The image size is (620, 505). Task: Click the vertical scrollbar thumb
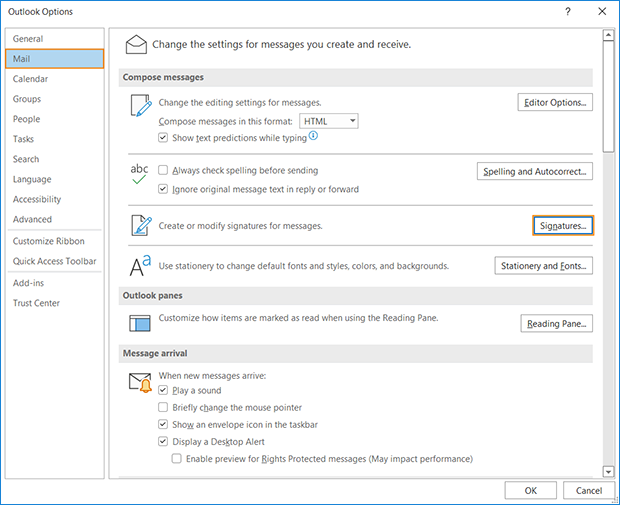[x=608, y=96]
